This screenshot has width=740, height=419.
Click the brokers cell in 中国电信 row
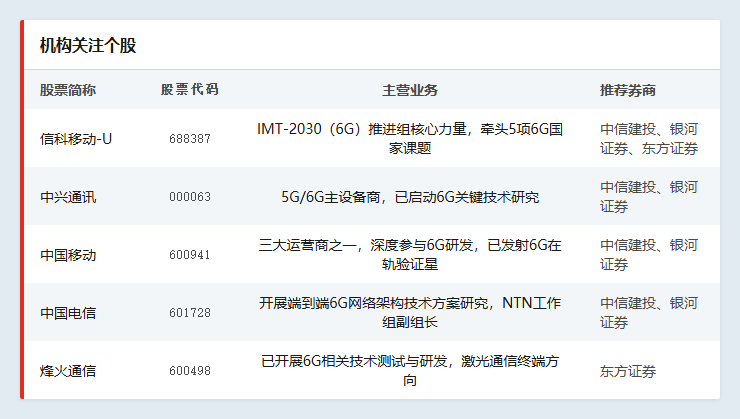click(x=649, y=312)
